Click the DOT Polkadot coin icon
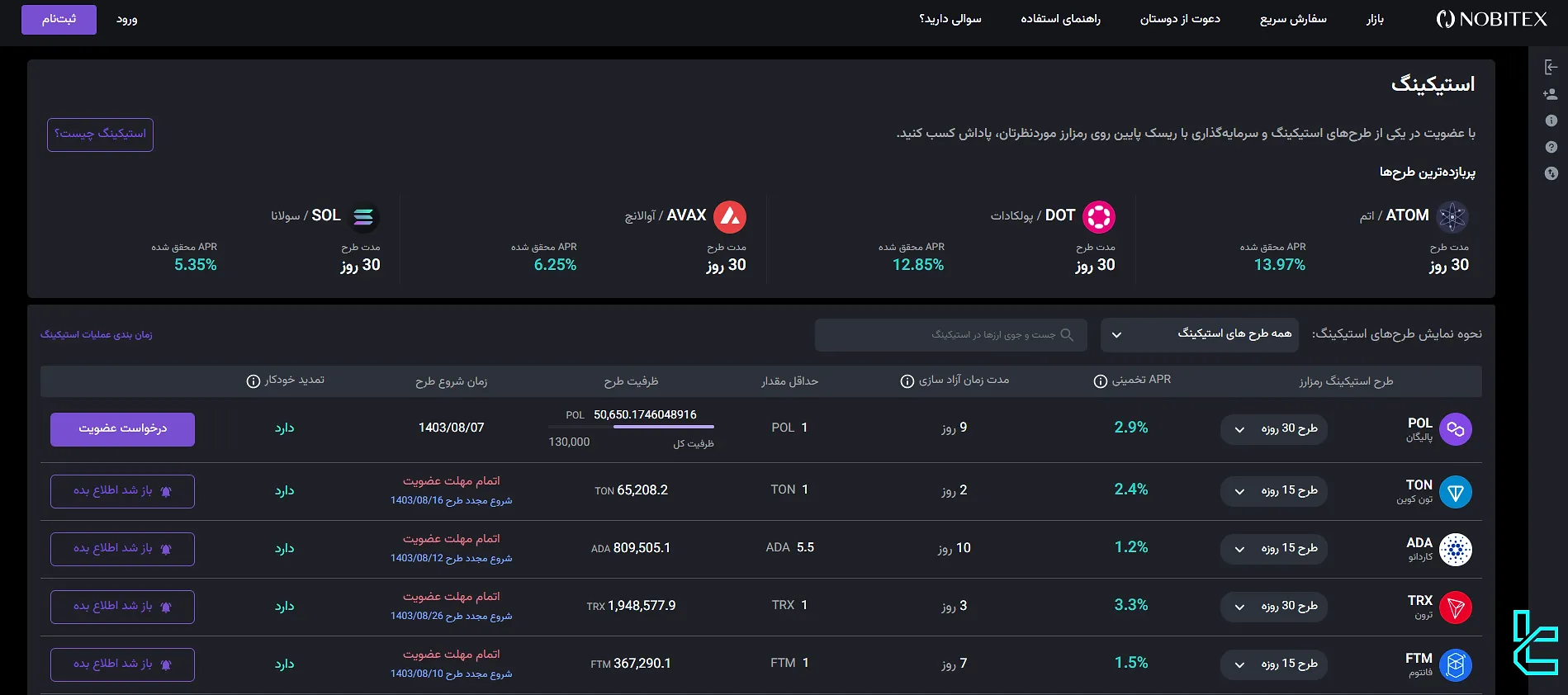This screenshot has width=1568, height=695. click(x=1099, y=217)
